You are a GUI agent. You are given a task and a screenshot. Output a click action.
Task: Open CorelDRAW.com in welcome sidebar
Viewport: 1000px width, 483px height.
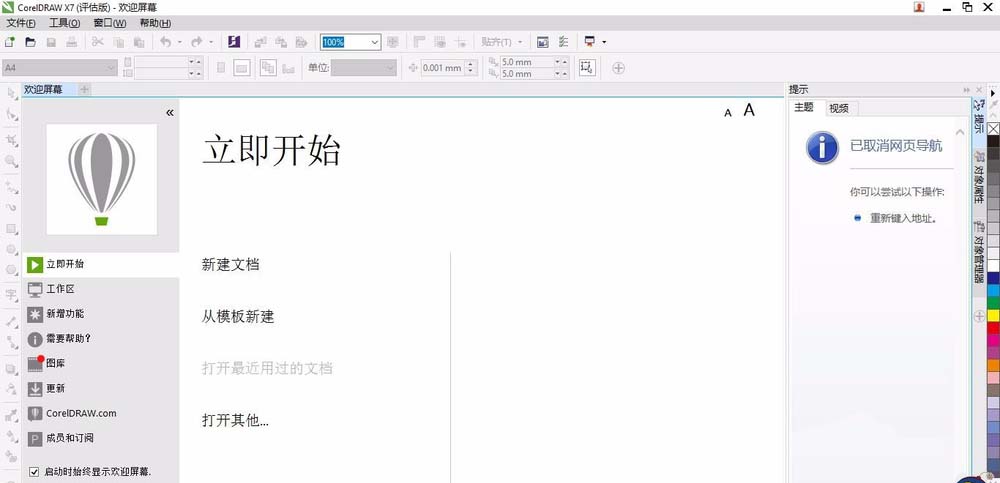[101, 413]
